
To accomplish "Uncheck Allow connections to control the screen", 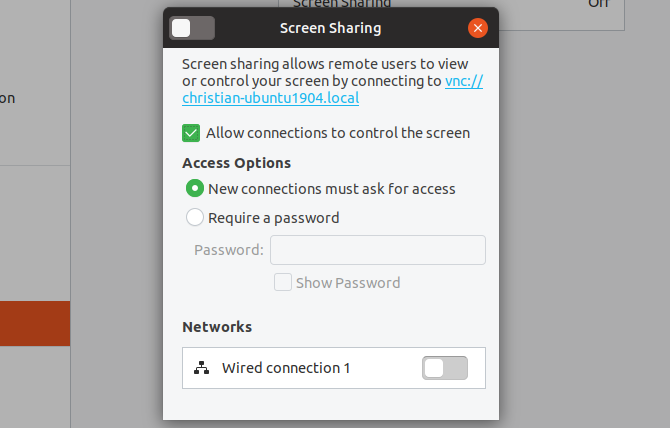I will coord(191,133).
